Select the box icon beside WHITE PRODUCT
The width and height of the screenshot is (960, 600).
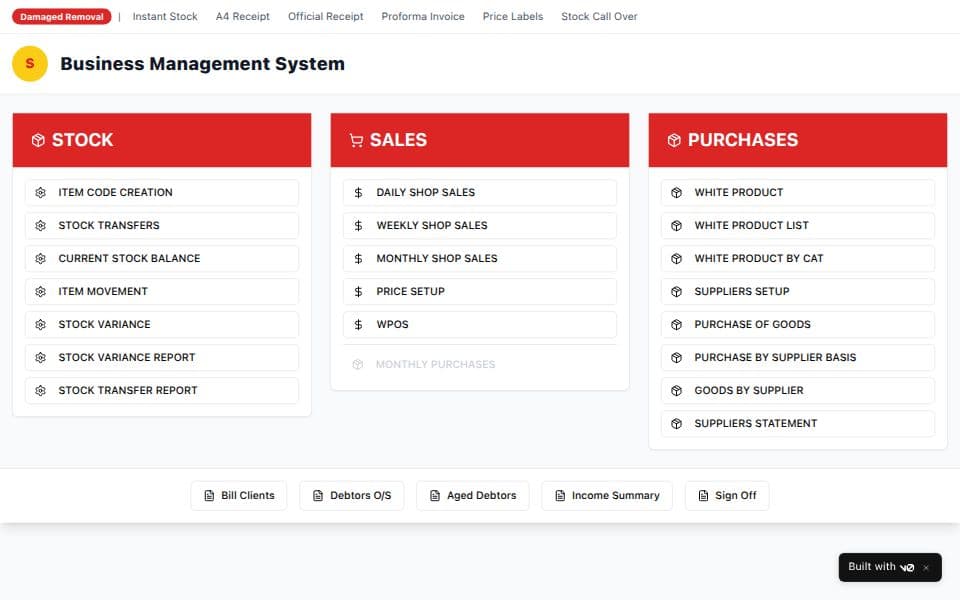tap(675, 192)
